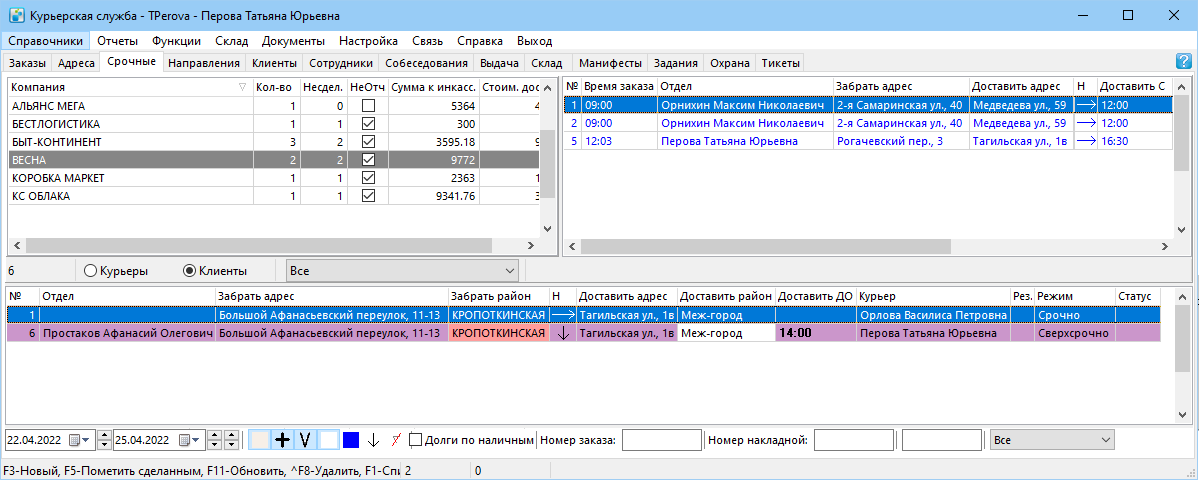Switch to the Заказы tab
Image resolution: width=1199 pixels, height=480 pixels.
(x=27, y=63)
